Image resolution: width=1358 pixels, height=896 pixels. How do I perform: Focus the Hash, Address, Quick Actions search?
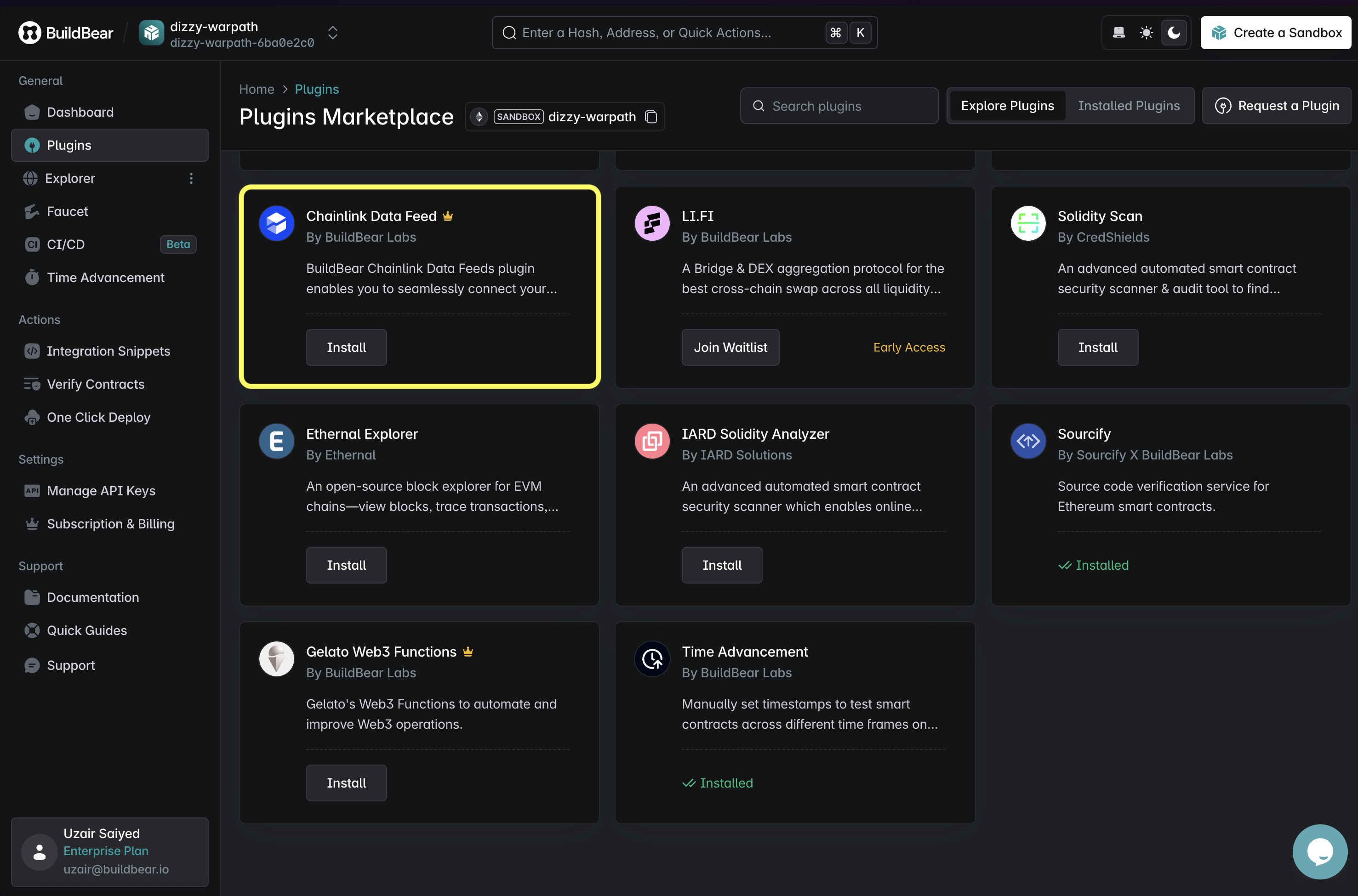684,33
